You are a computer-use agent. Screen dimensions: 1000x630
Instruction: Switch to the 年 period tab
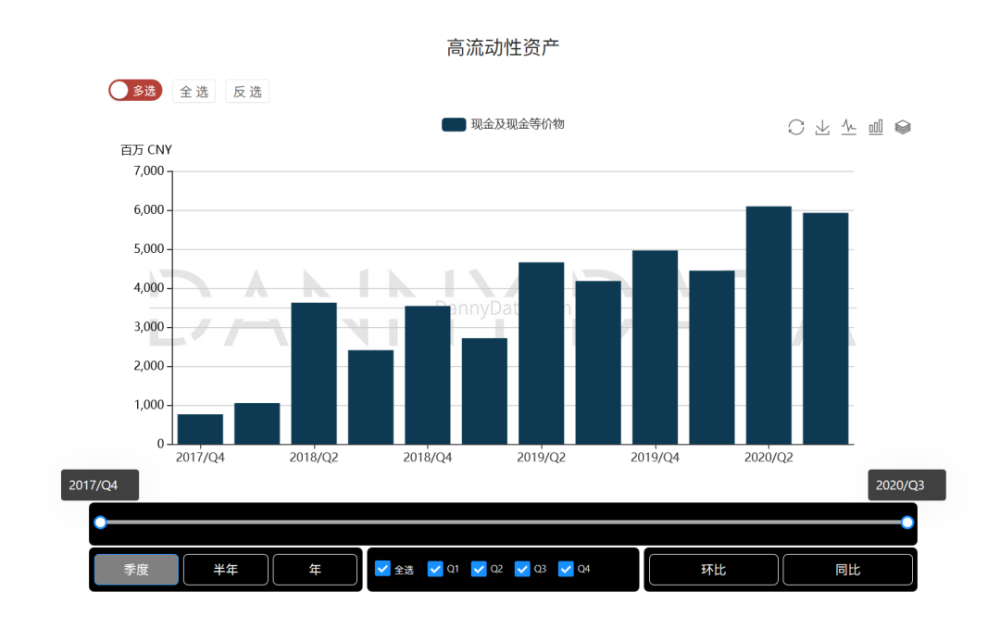[315, 569]
